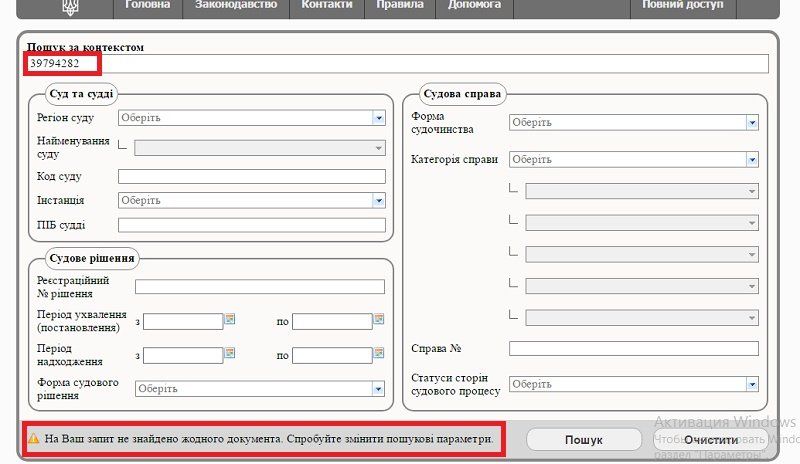Open calendar for decision period start date
The width and height of the screenshot is (800, 464).
tap(230, 320)
